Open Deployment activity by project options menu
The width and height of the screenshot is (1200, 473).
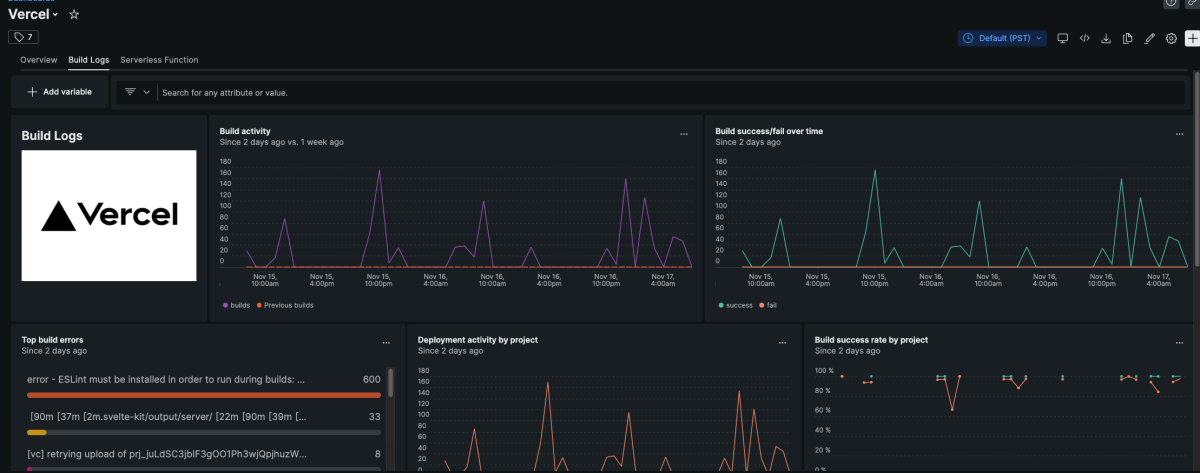click(x=783, y=342)
